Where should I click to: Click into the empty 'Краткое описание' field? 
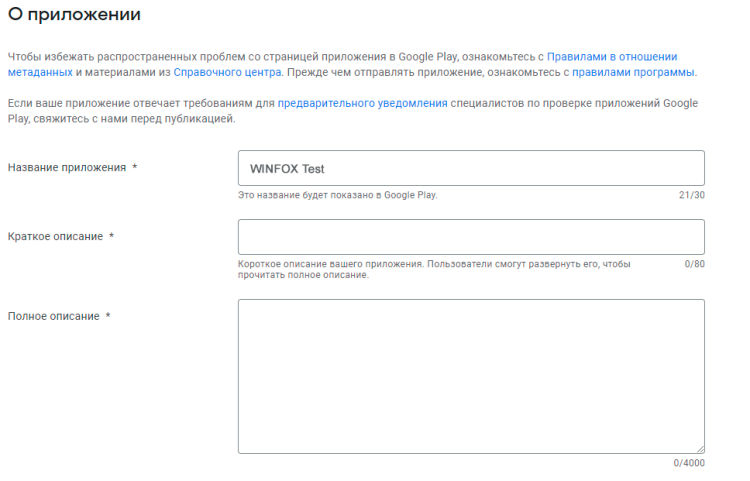pos(471,237)
